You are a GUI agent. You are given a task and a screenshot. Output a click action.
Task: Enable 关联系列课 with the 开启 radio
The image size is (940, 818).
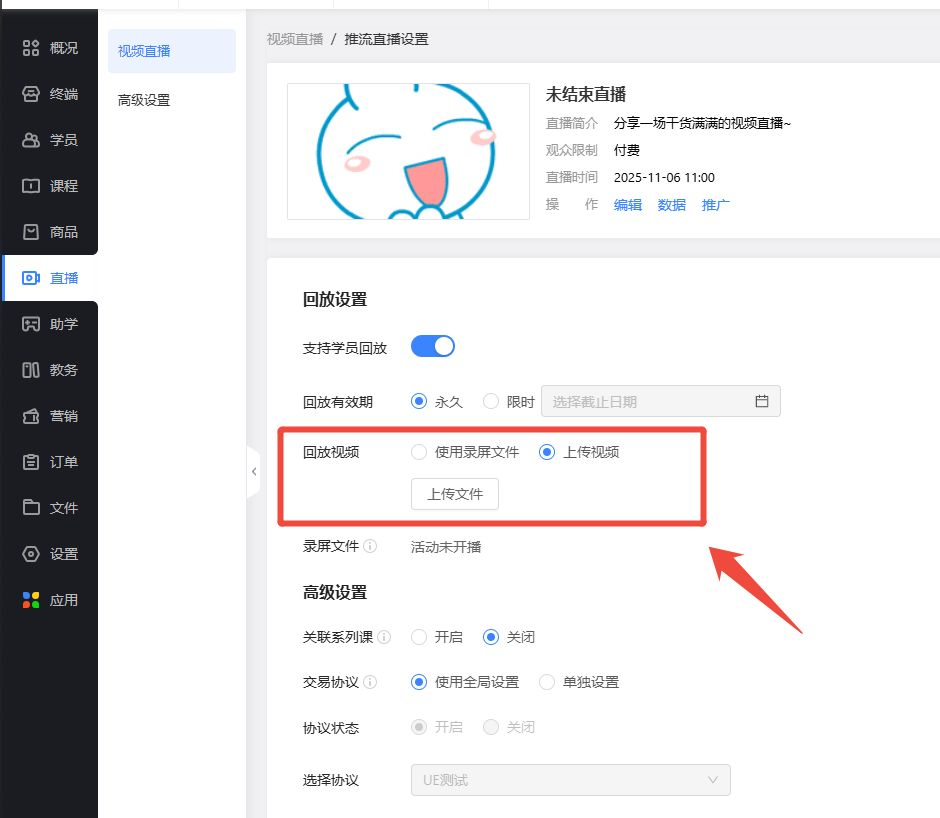tap(419, 637)
